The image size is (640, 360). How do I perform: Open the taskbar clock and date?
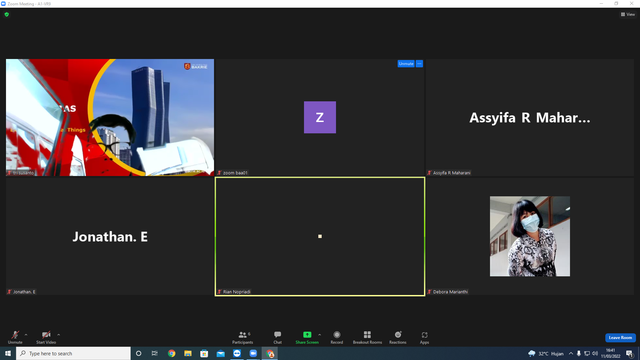tap(611, 353)
